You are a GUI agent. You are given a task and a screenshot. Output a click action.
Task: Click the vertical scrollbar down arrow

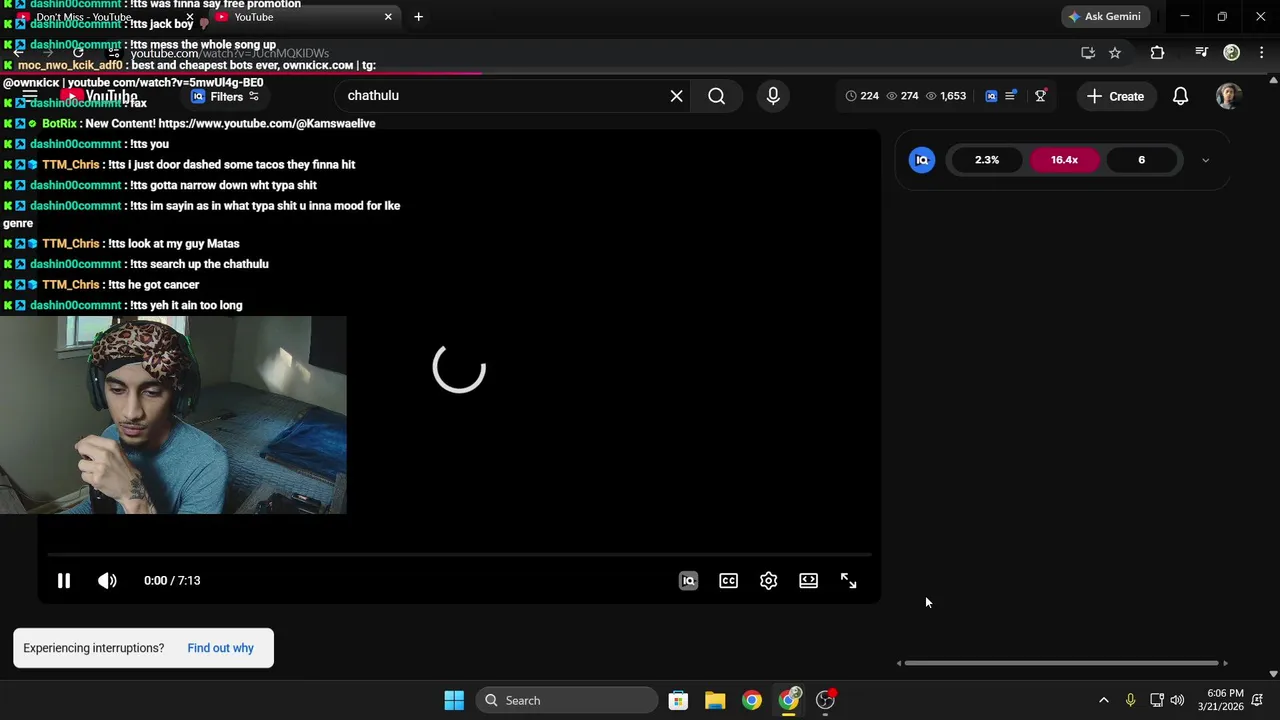point(1273,674)
